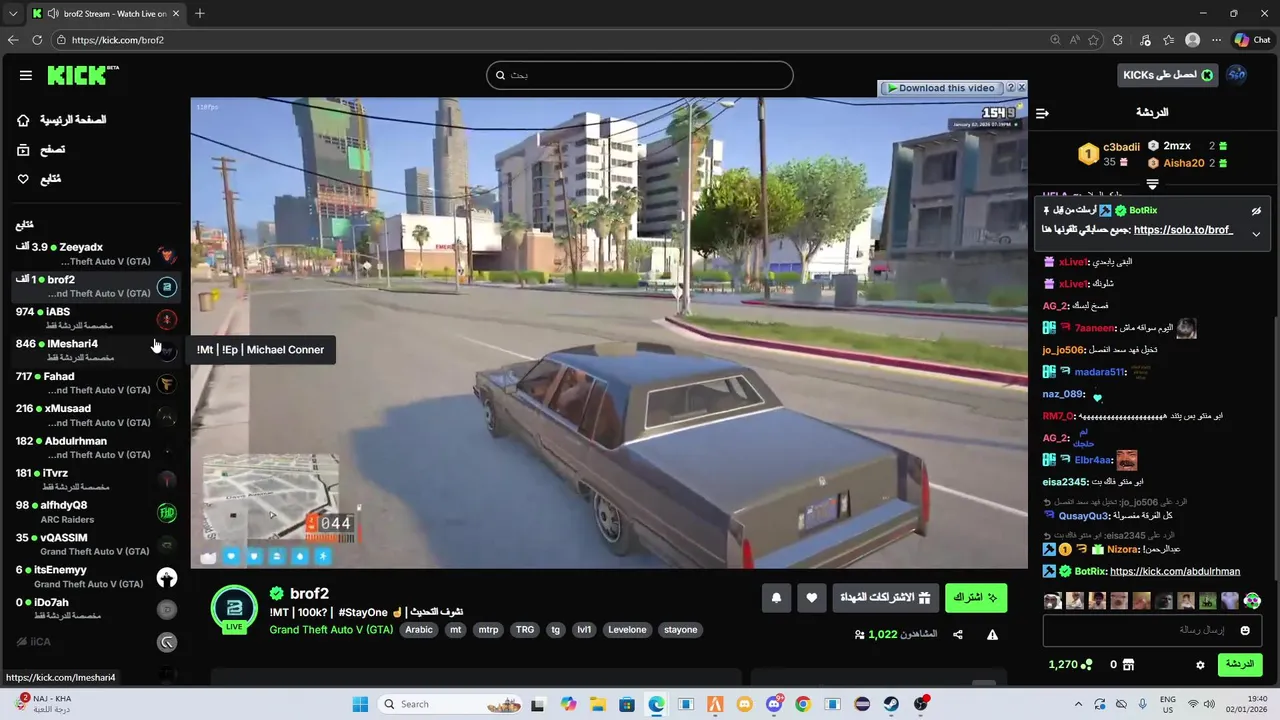1280x720 pixels.
Task: Open iABS channel in sidebar
Action: pos(95,319)
